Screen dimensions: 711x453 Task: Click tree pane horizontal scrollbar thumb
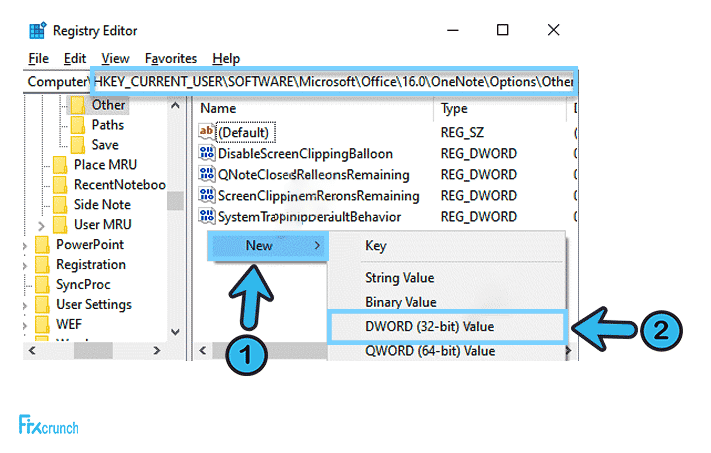(93, 351)
